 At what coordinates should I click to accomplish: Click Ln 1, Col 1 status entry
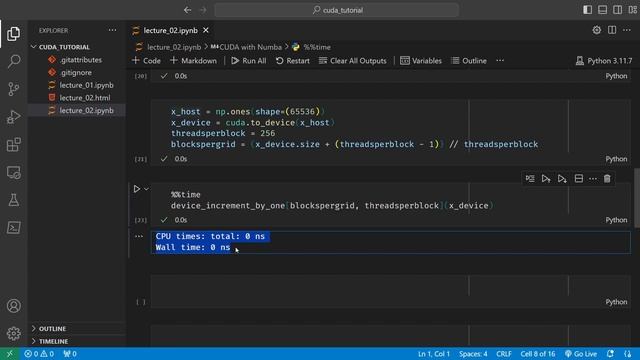[x=433, y=354]
